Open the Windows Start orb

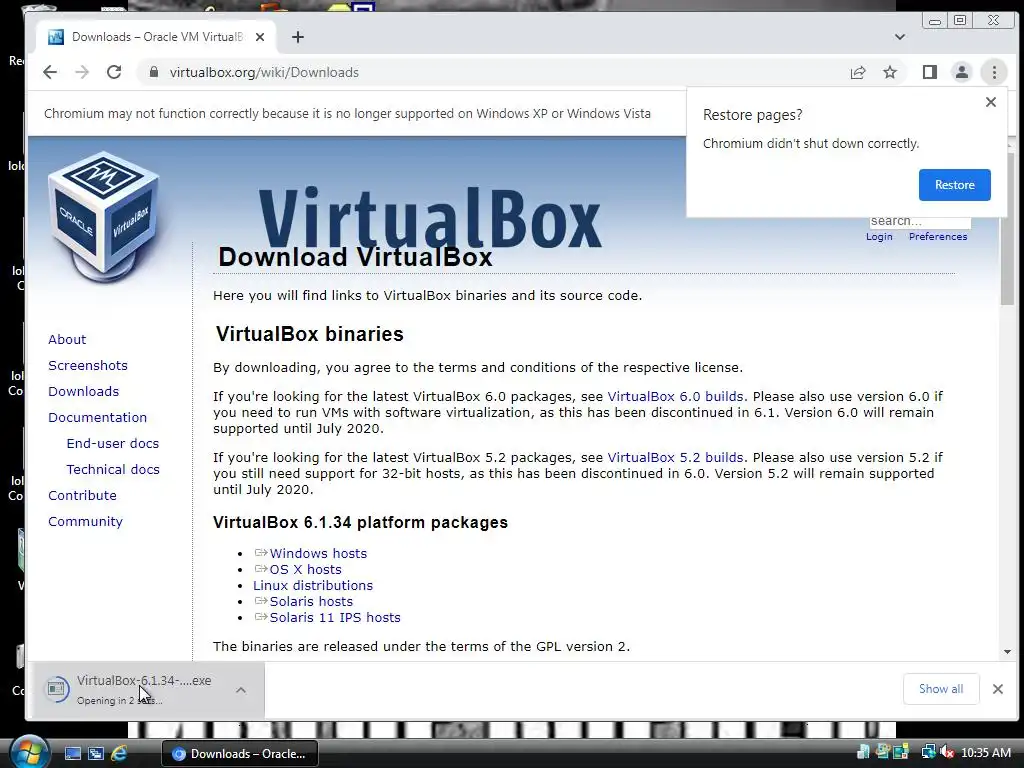pos(28,752)
